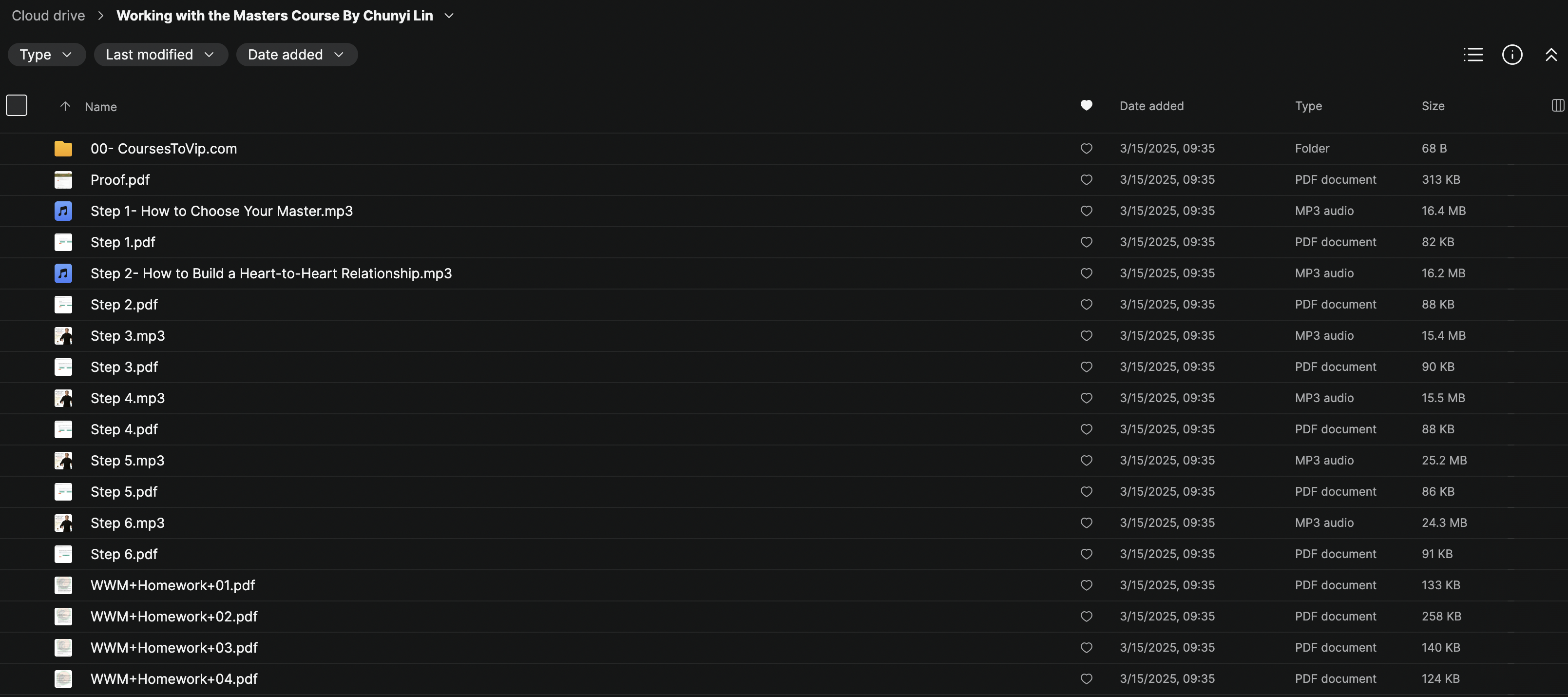Open the column settings icon
This screenshot has height=697, width=1568.
coord(1558,106)
